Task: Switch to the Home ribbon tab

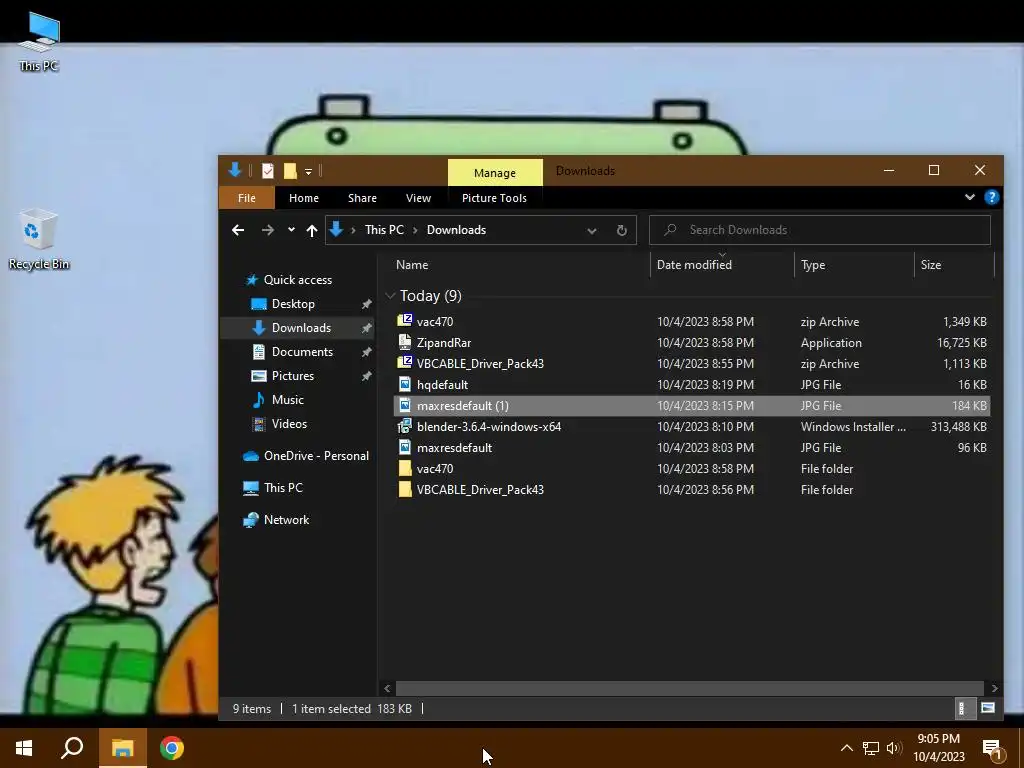Action: click(304, 198)
